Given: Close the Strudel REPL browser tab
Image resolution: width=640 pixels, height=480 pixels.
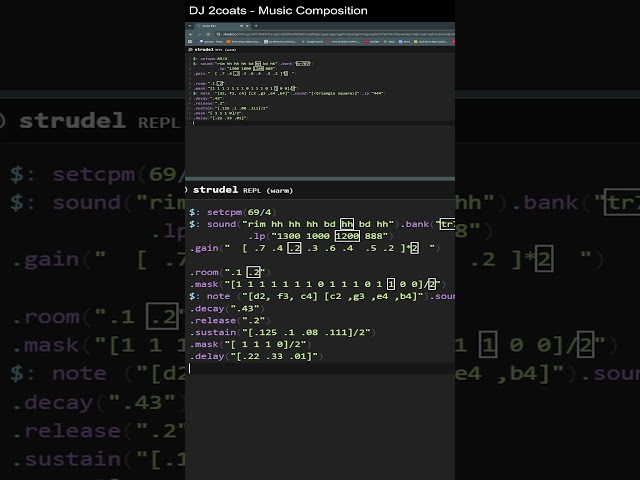Looking at the screenshot, I should 247,26.
